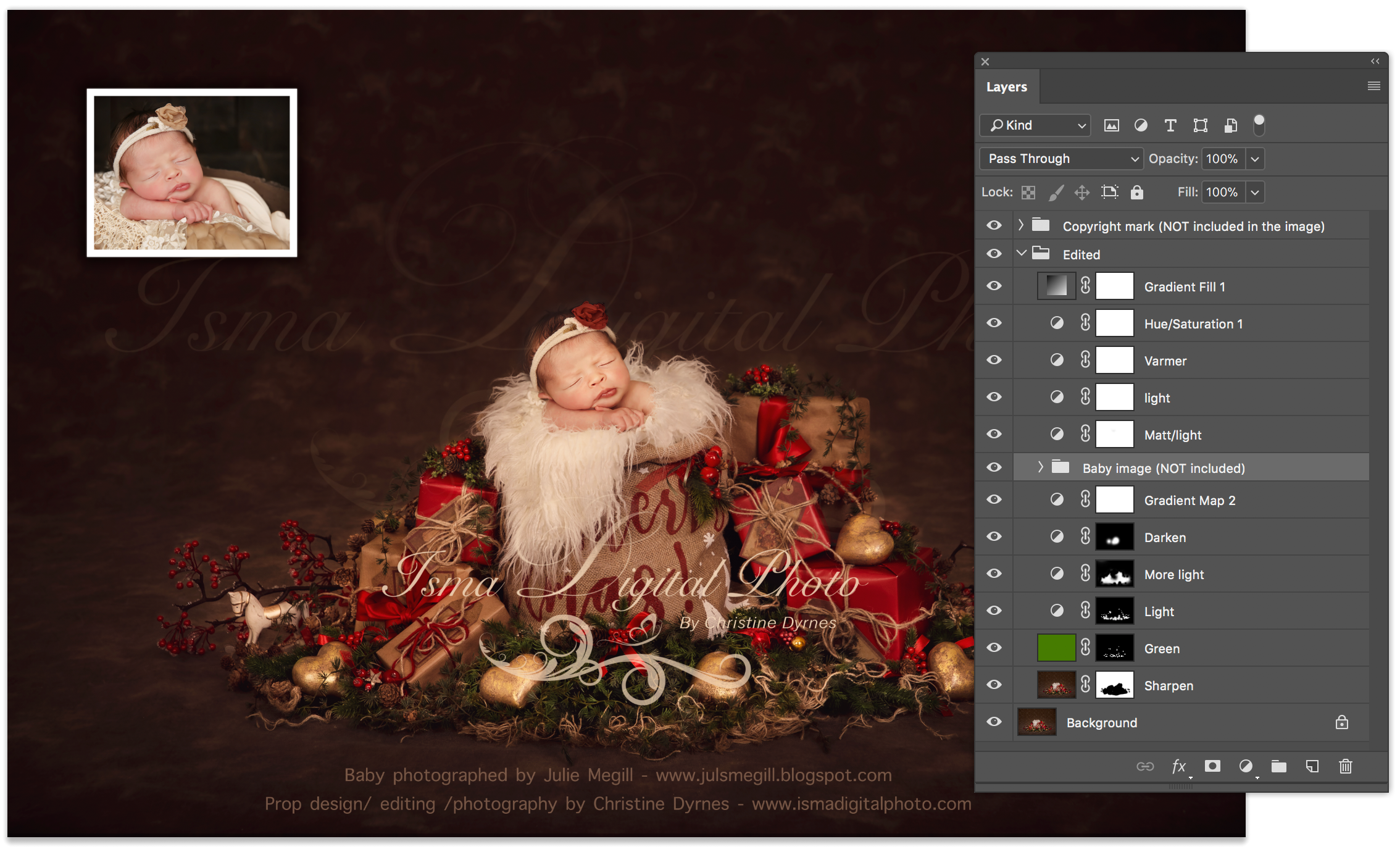Expand the Baby image (NOT included) group
The height and width of the screenshot is (852, 1400).
point(1041,467)
